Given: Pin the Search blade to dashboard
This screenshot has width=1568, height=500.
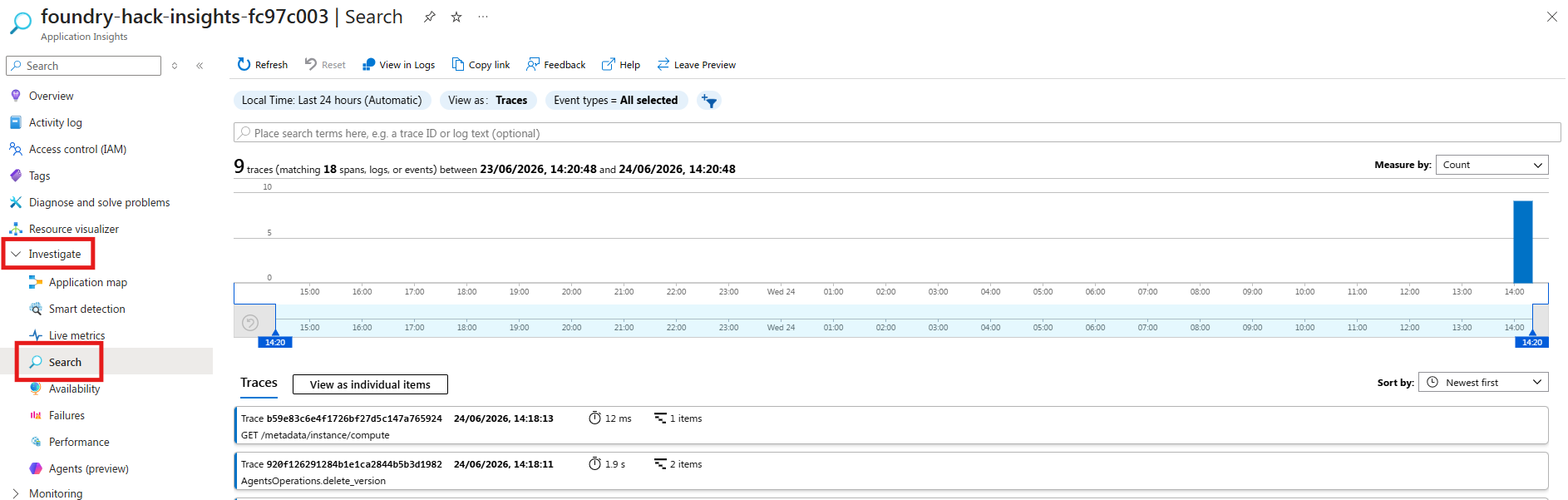Looking at the screenshot, I should click(x=430, y=17).
